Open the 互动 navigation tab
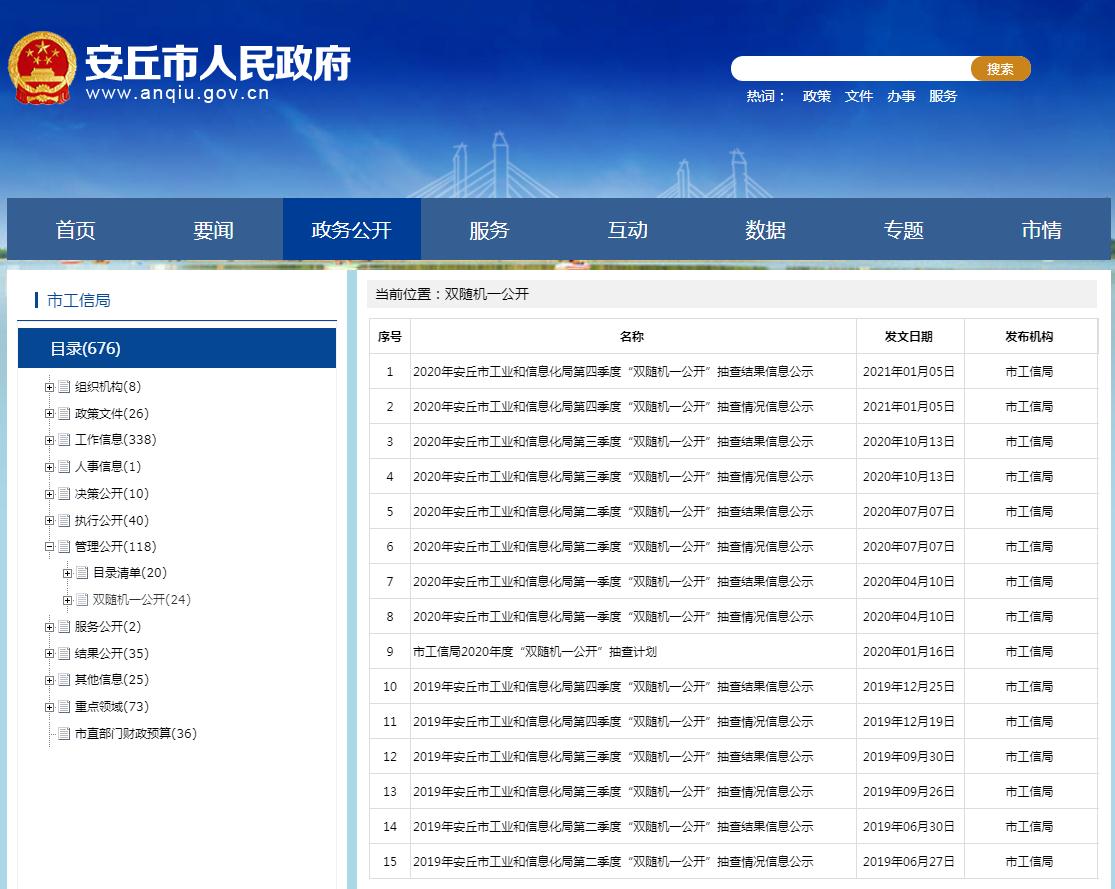 (x=627, y=230)
